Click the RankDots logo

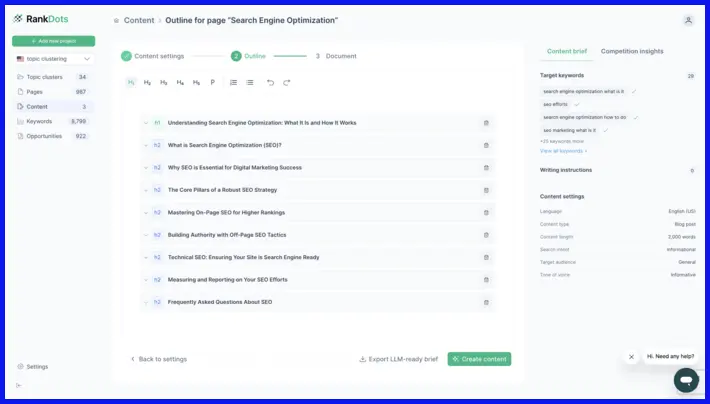click(x=41, y=19)
